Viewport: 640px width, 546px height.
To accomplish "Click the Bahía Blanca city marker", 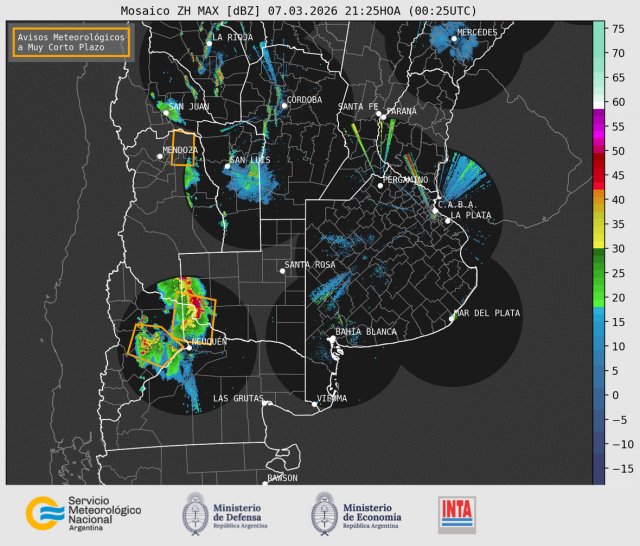I will (335, 340).
